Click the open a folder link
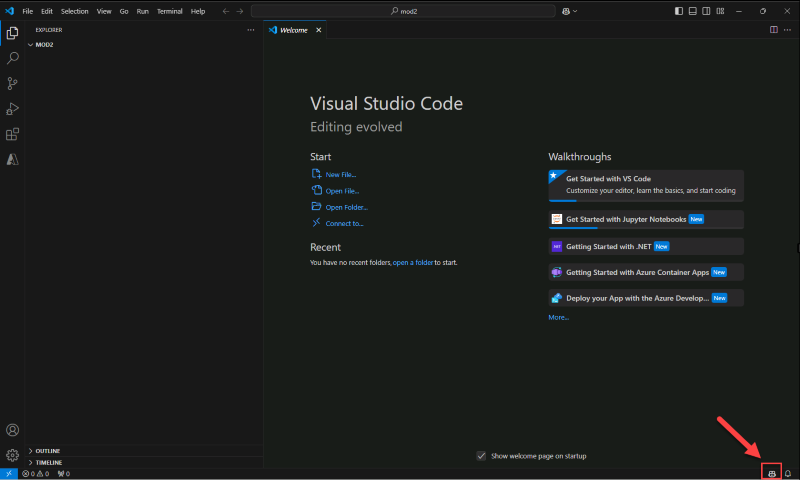 click(x=413, y=262)
